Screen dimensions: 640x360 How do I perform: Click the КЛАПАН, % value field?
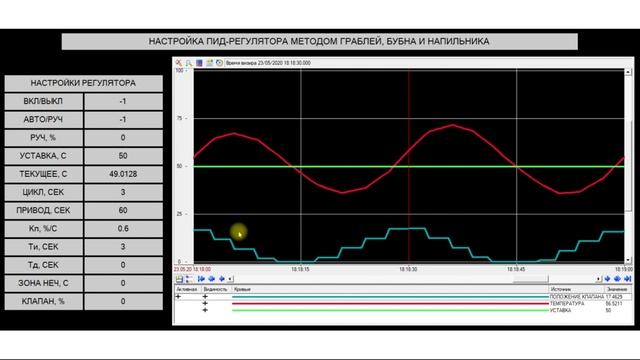123,301
